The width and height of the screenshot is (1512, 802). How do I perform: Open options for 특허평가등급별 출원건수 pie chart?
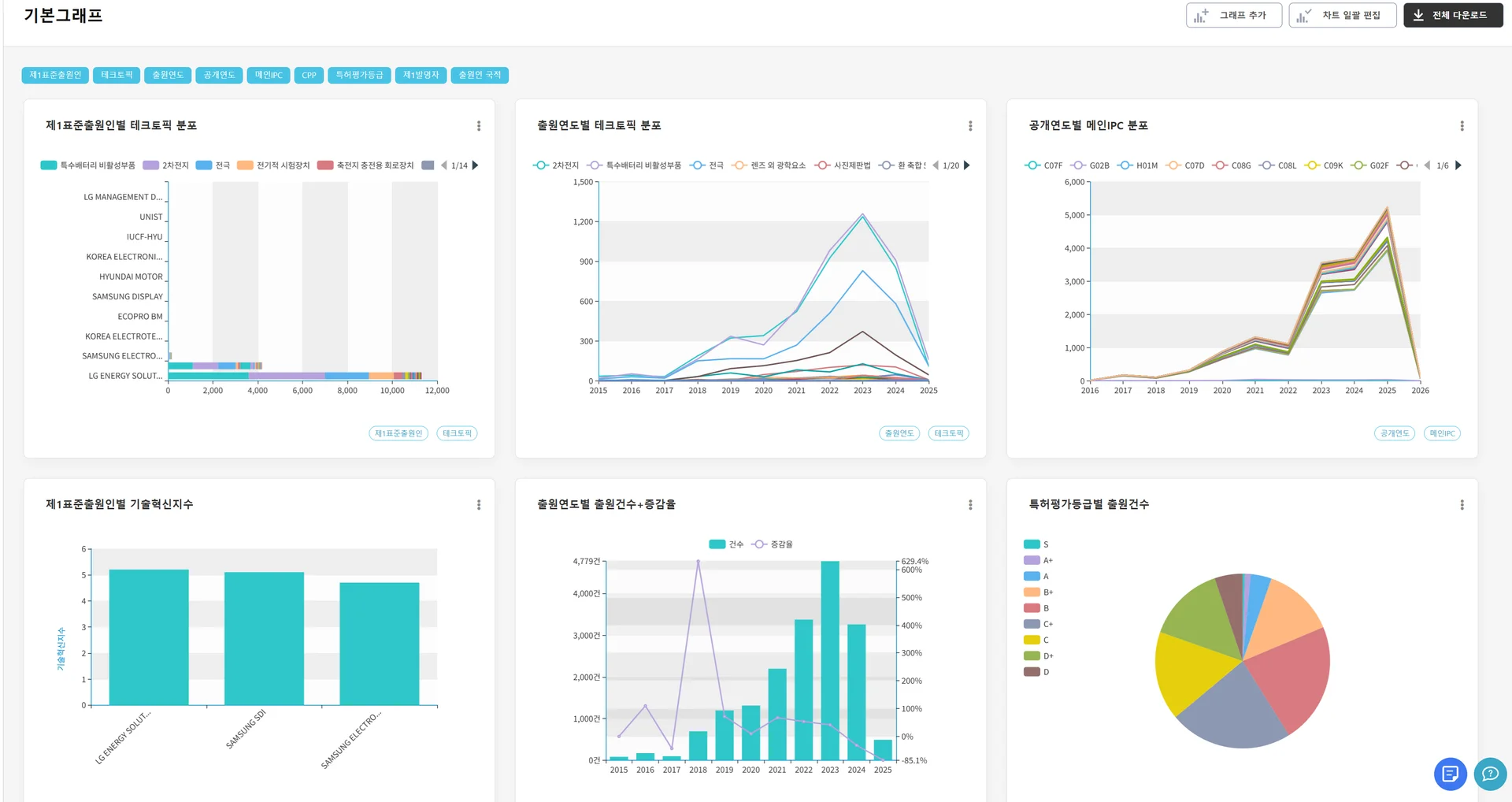pyautogui.click(x=1462, y=505)
